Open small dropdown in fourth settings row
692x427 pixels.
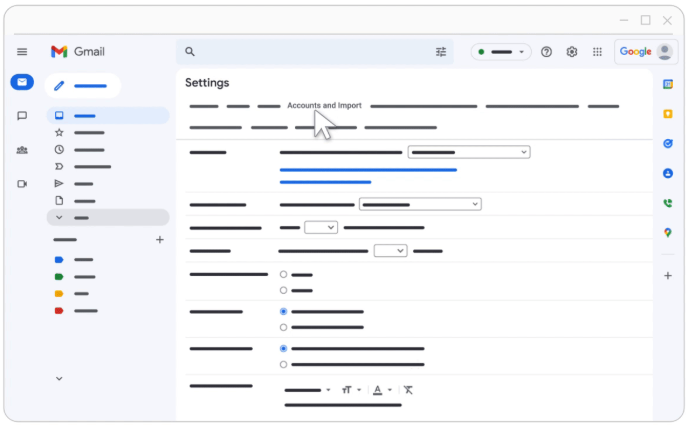pyautogui.click(x=391, y=251)
